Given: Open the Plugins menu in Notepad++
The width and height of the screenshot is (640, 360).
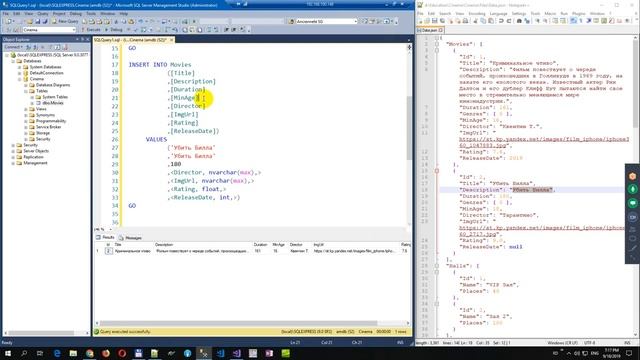Looking at the screenshot, I should coord(578,13).
